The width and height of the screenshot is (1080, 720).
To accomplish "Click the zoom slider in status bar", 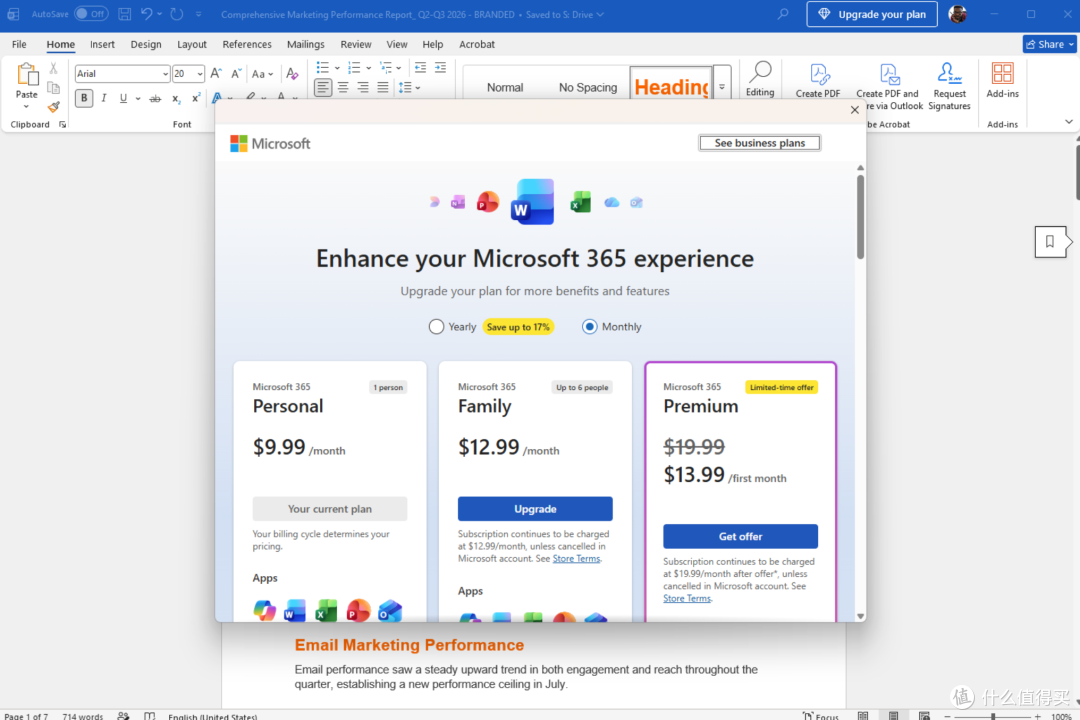I will tap(993, 717).
